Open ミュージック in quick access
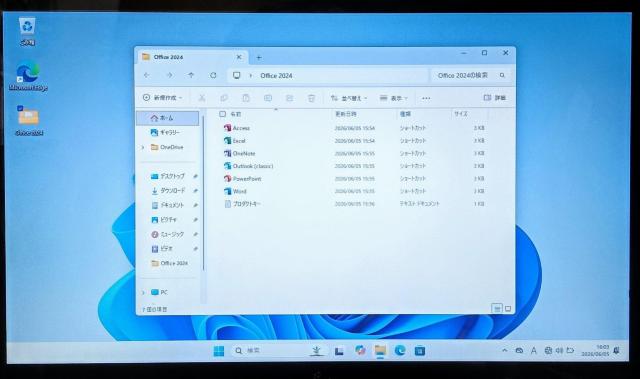 (x=167, y=234)
